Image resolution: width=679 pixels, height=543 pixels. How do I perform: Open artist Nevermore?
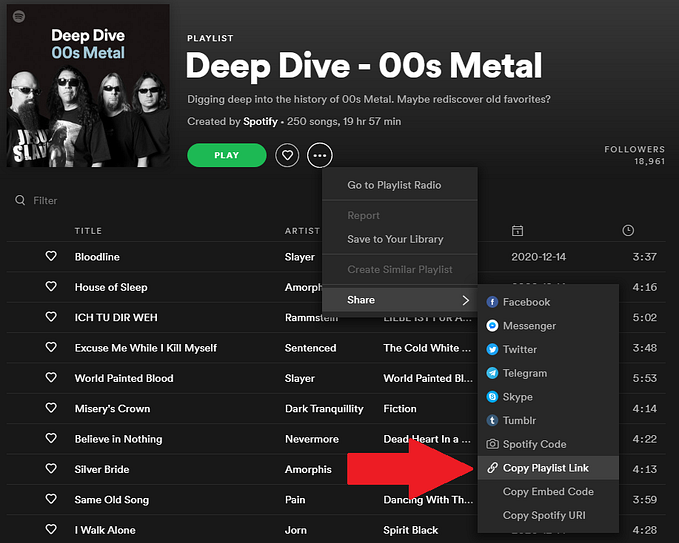tap(312, 439)
